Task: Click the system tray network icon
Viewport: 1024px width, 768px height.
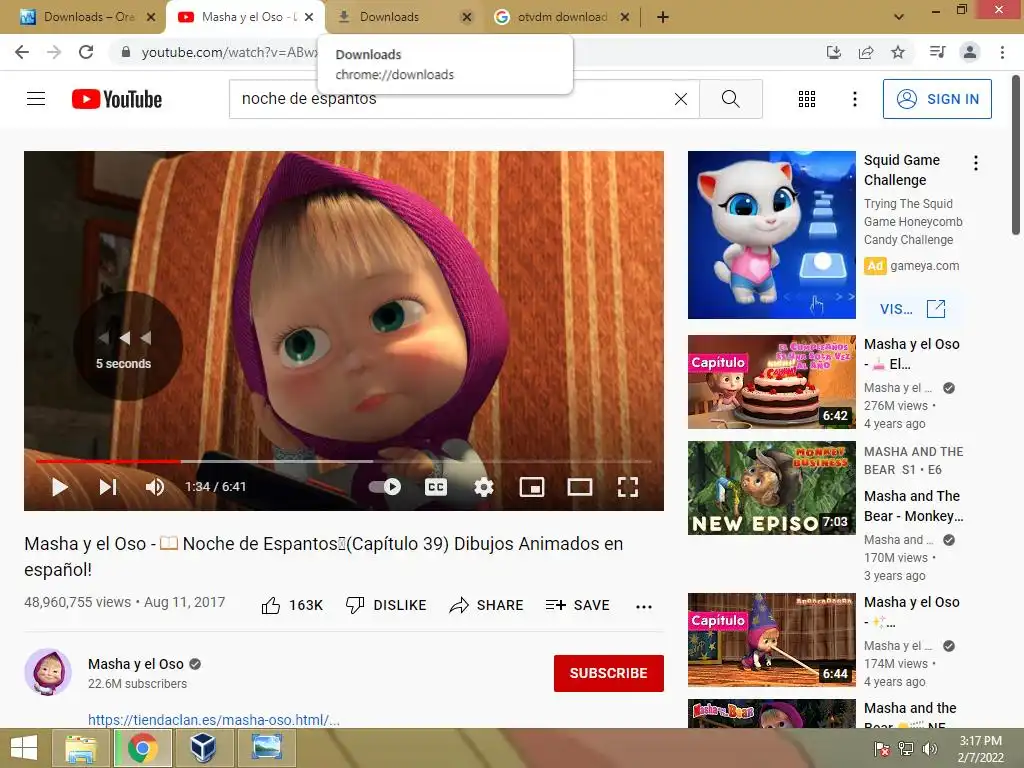Action: point(906,749)
